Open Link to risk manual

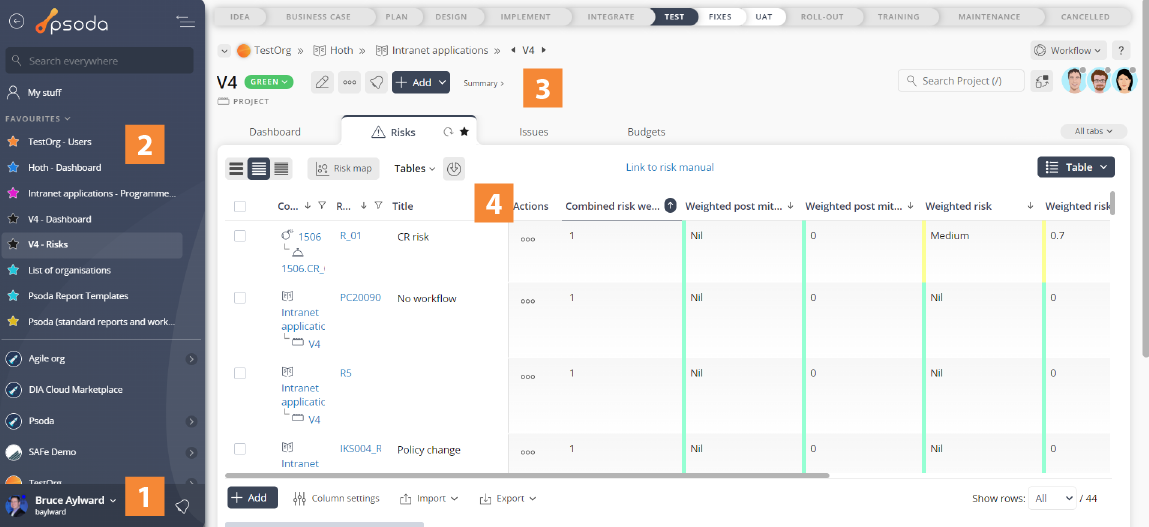click(670, 168)
